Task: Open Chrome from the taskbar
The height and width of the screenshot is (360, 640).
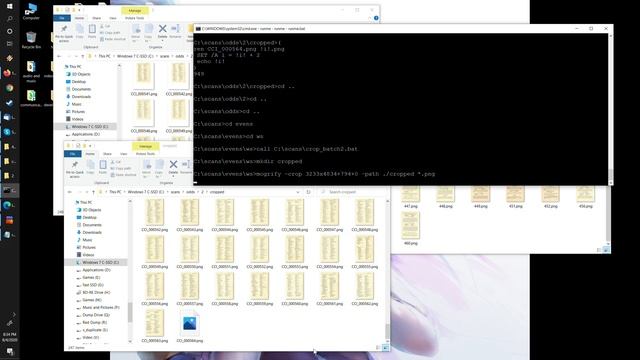Action: tap(9, 88)
